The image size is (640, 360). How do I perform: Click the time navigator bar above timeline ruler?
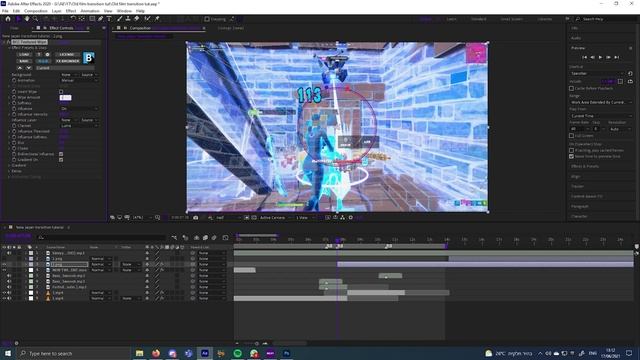pyautogui.click(x=257, y=235)
